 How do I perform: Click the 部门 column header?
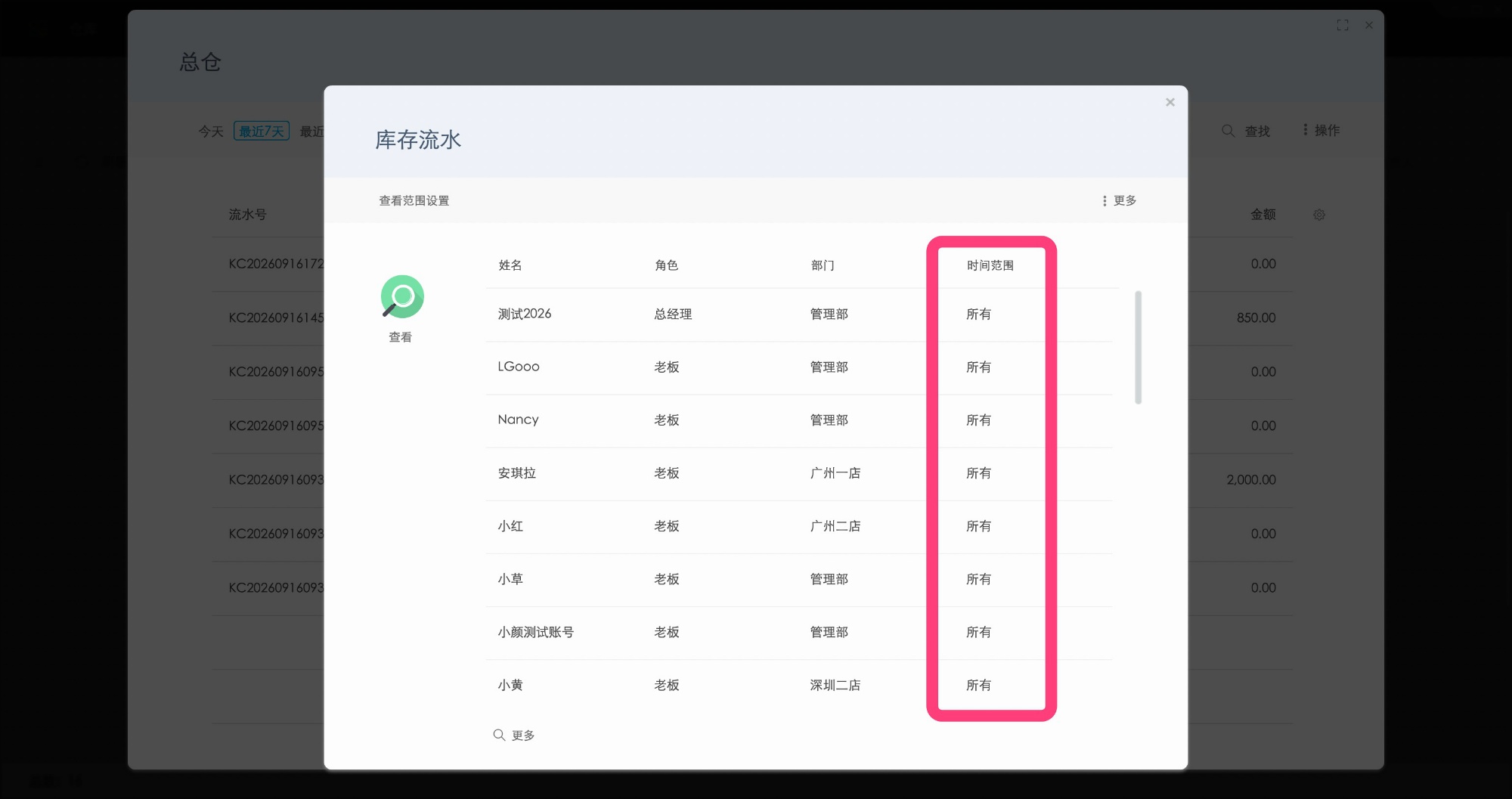click(x=823, y=265)
